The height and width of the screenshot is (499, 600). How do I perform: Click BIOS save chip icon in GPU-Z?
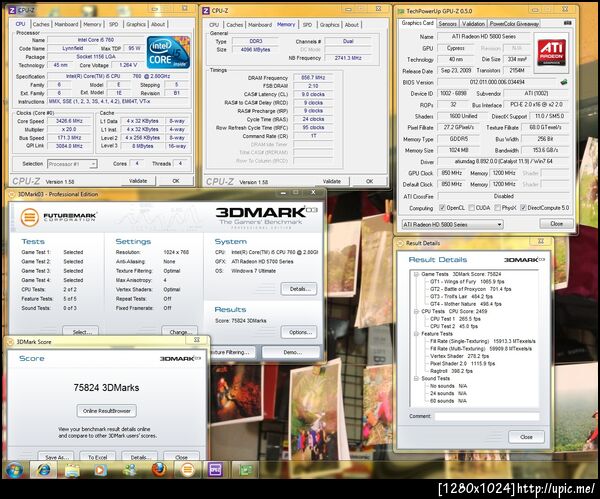[x=564, y=82]
